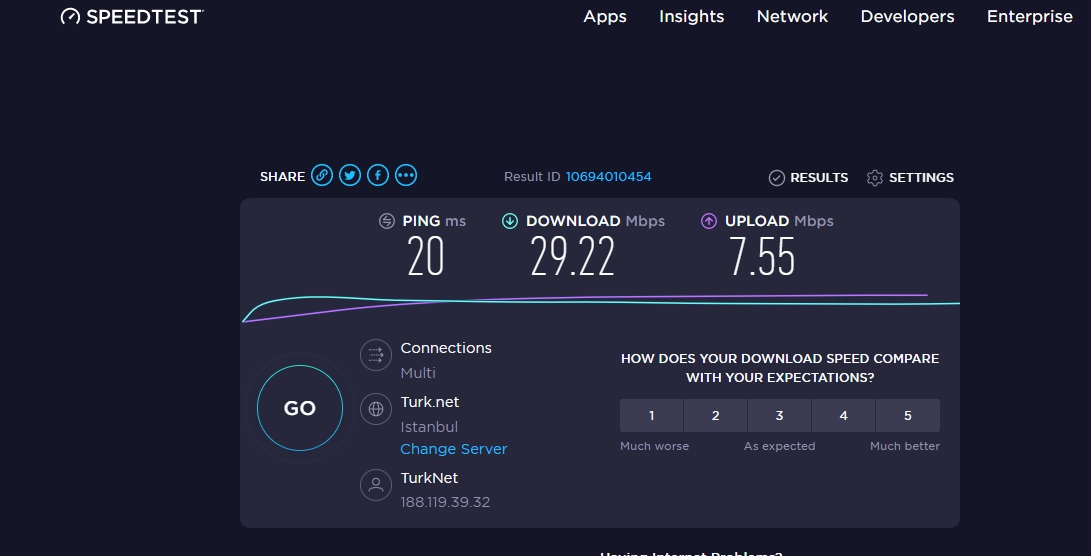Go to the Network menu
This screenshot has width=1091, height=556.
792,16
